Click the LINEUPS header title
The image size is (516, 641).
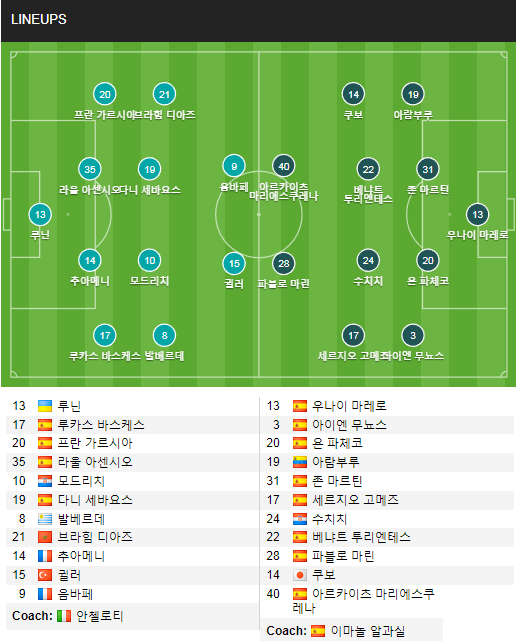39,19
